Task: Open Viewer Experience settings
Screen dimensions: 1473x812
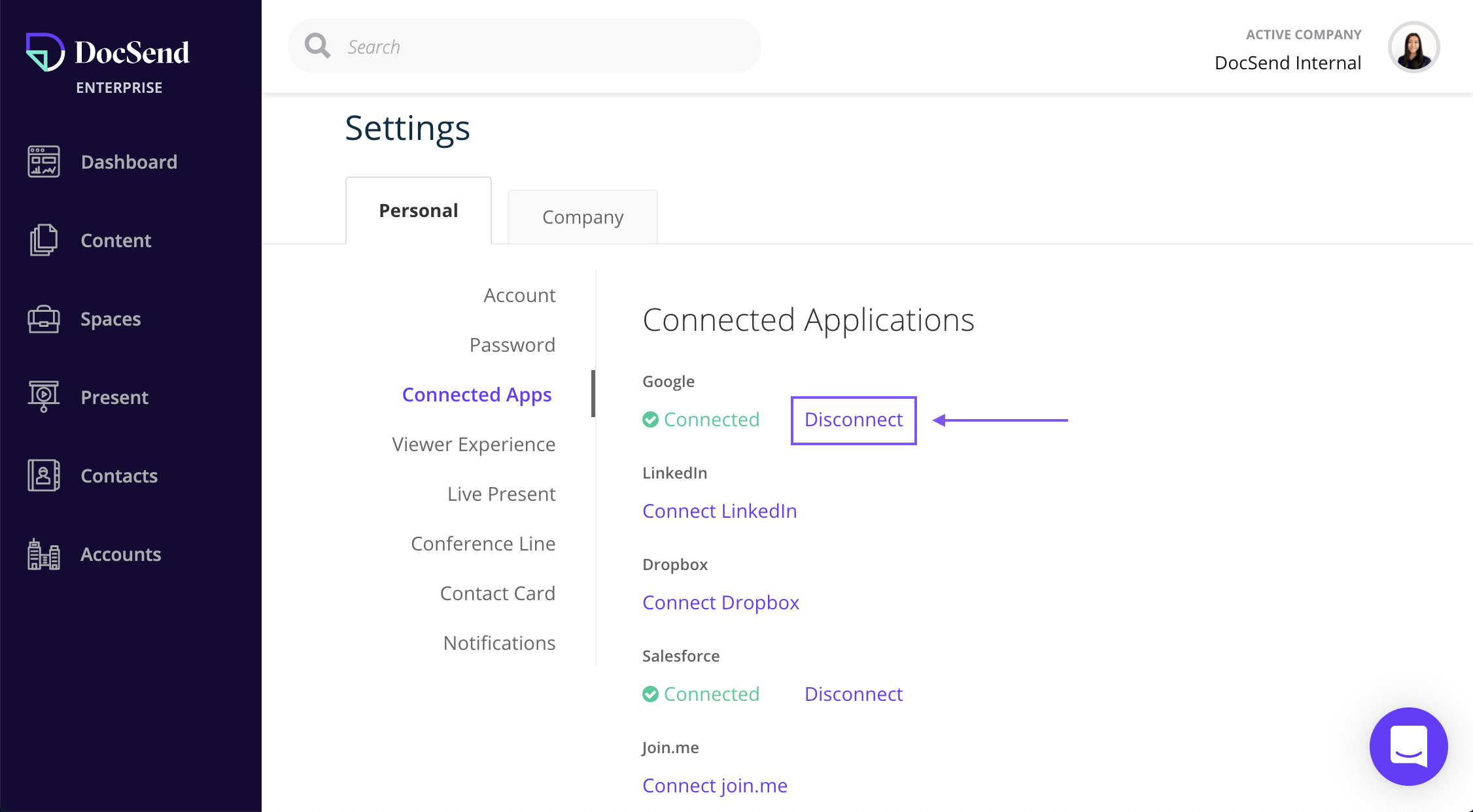Action: pos(474,445)
